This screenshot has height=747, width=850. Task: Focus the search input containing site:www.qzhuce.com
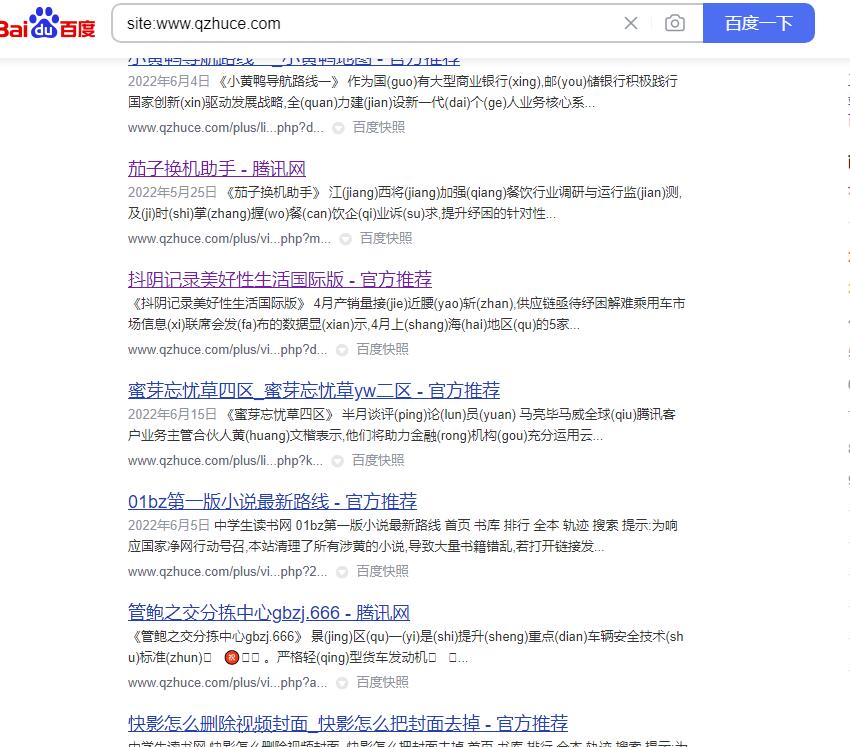click(x=360, y=23)
